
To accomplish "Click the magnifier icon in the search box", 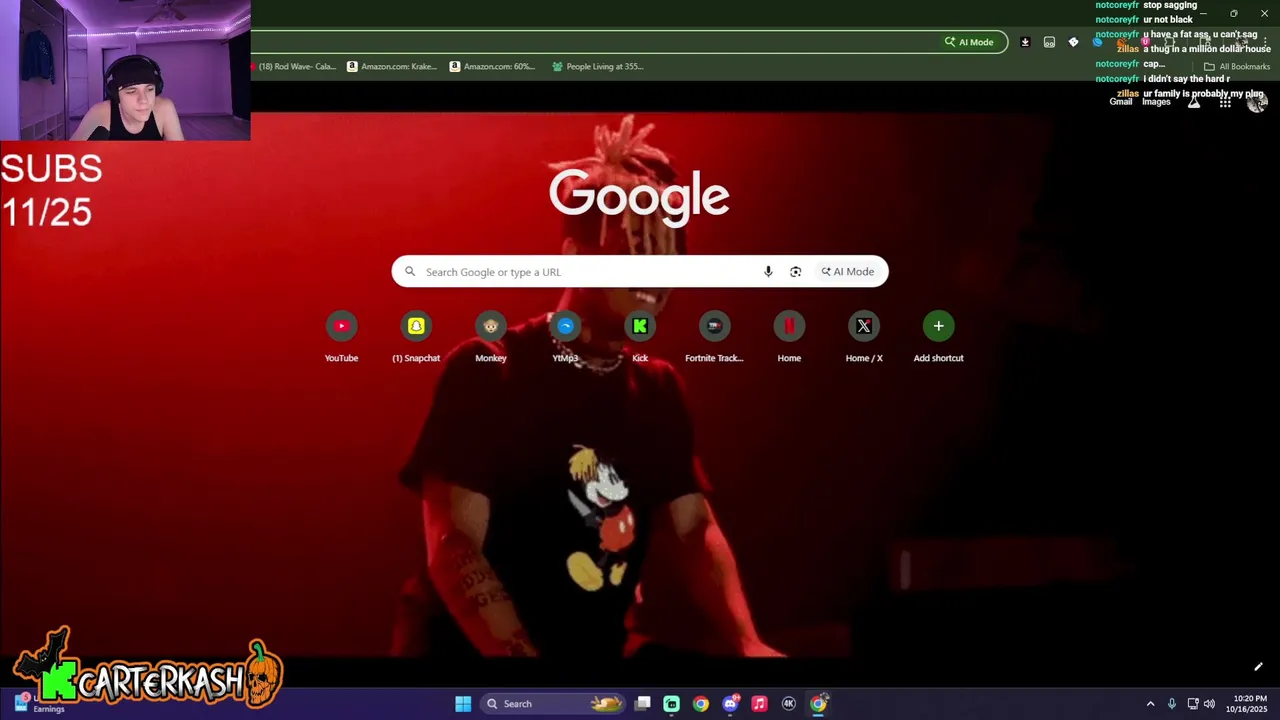I will click(x=410, y=272).
